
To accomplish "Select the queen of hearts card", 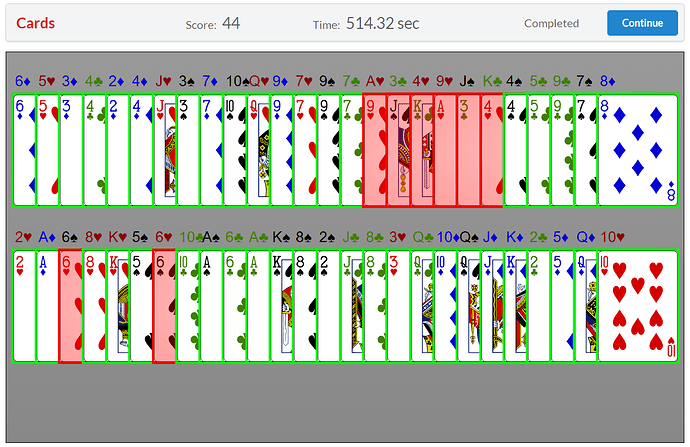I will coord(258,150).
